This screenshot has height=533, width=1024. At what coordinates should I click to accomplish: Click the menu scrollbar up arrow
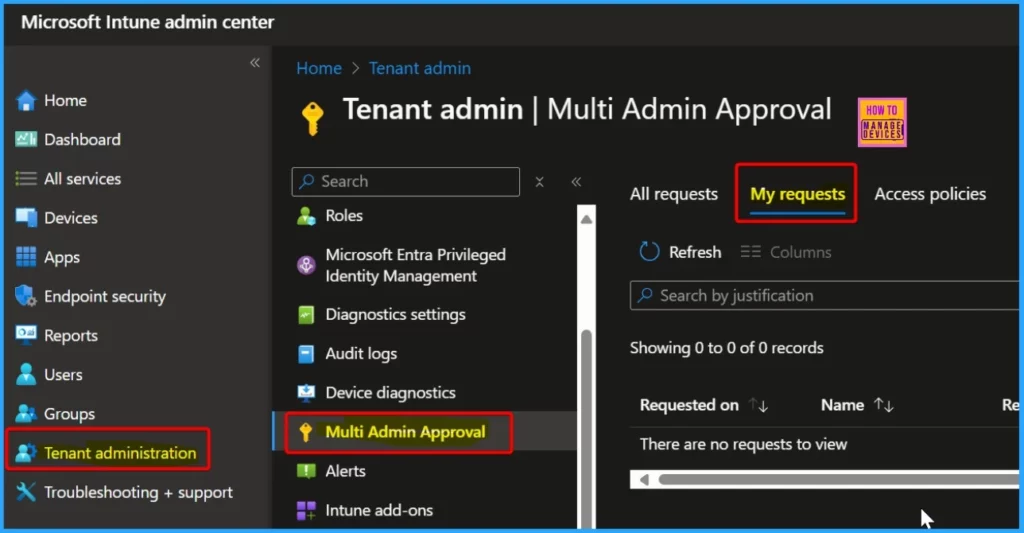[x=586, y=219]
